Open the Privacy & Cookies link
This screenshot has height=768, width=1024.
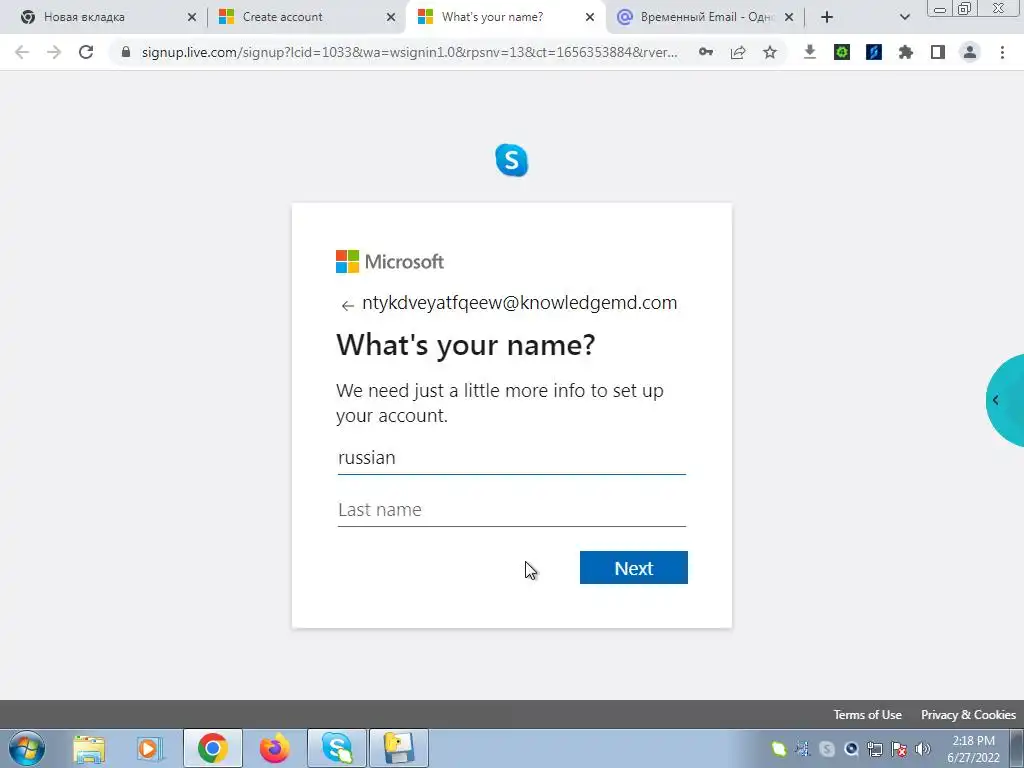[x=968, y=714]
